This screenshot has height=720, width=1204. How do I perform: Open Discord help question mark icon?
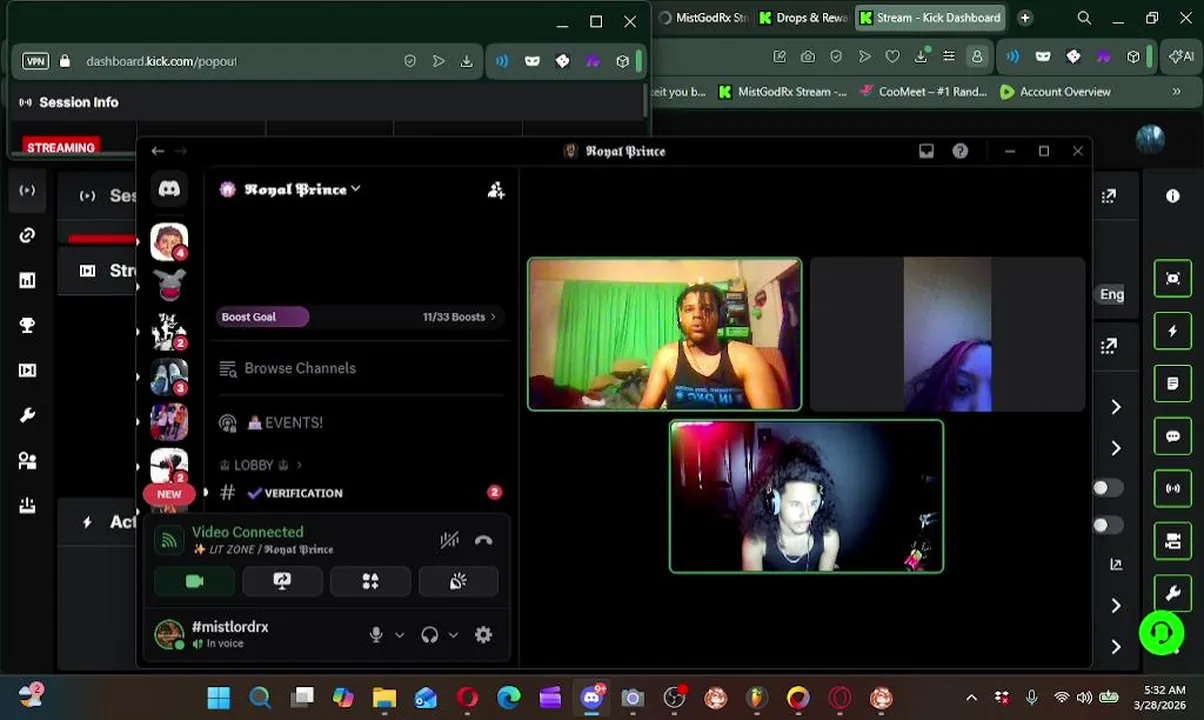click(x=960, y=151)
